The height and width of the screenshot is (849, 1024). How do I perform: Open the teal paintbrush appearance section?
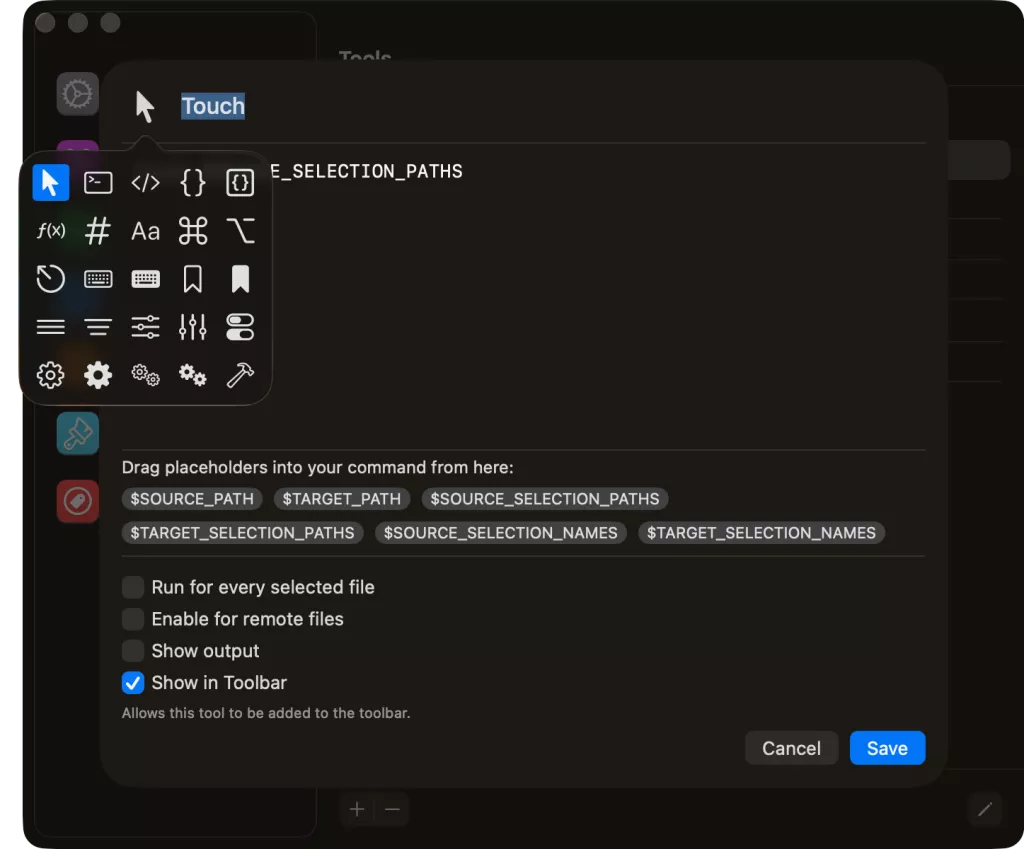77,434
